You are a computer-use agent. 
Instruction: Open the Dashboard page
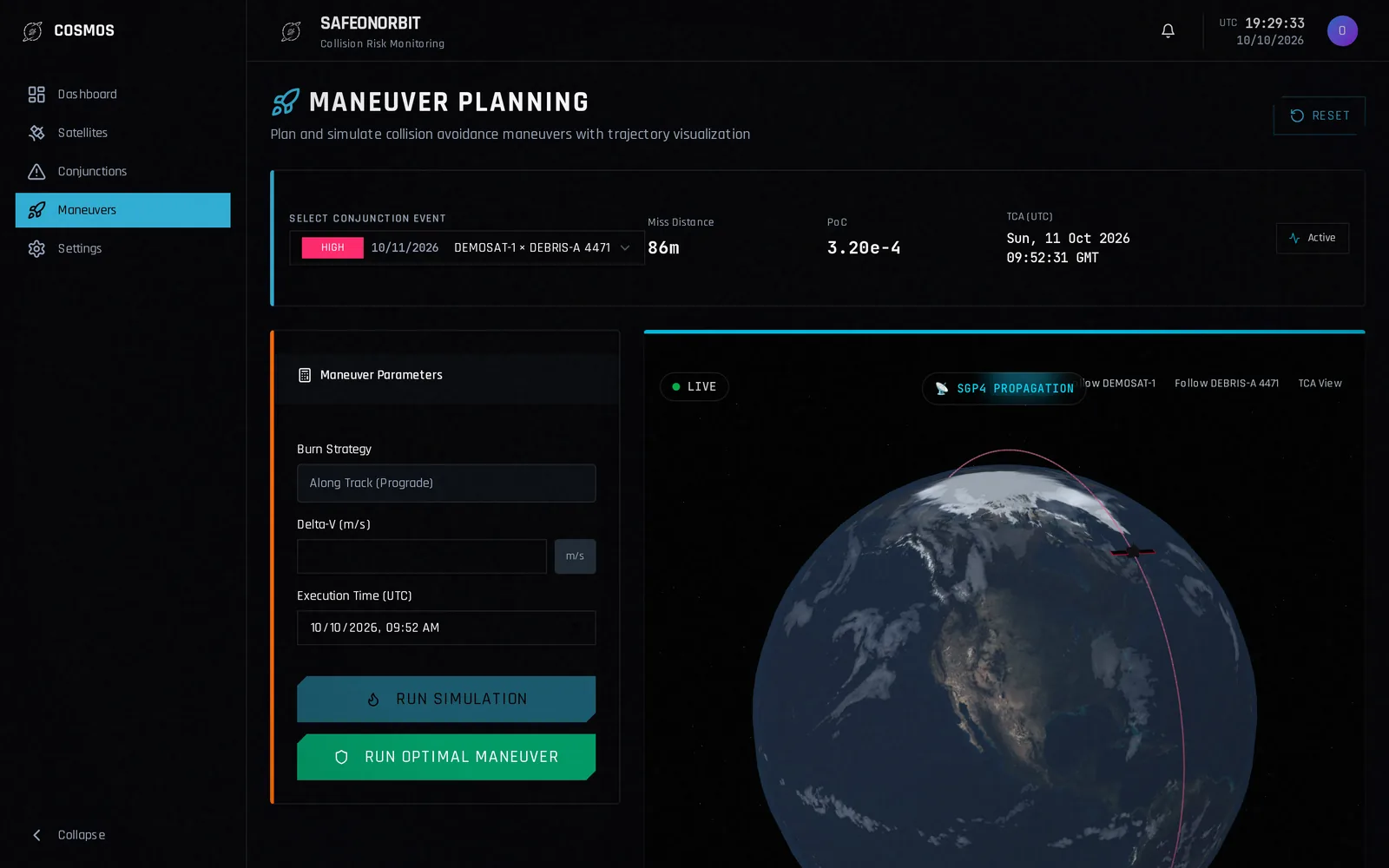pyautogui.click(x=122, y=95)
